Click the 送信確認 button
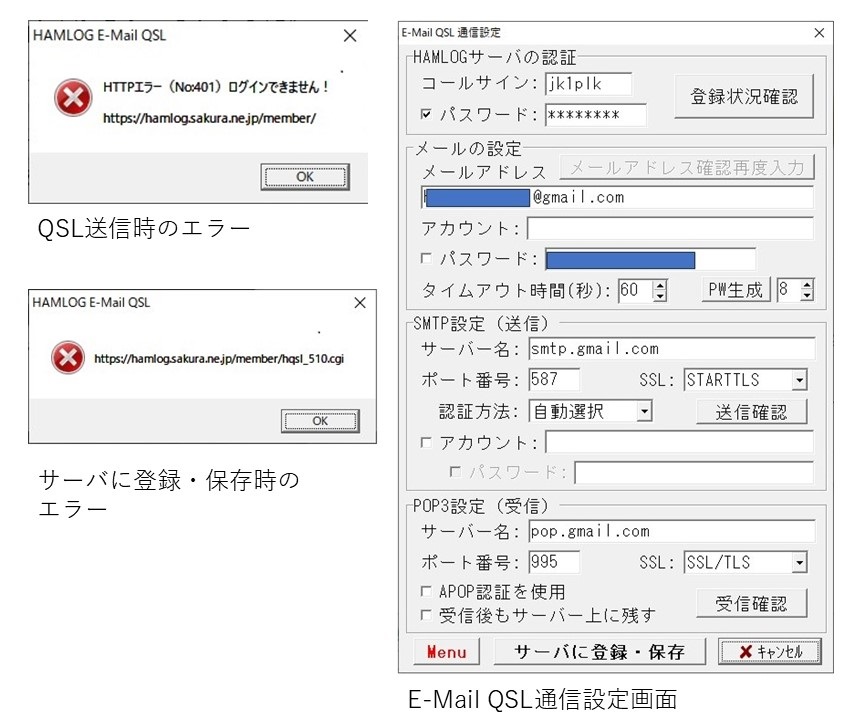Screen dimensions: 846x720 click(751, 412)
